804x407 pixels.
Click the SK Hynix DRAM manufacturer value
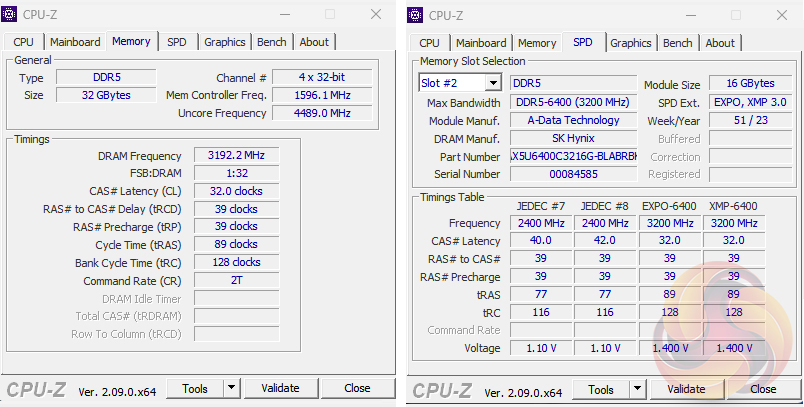click(x=573, y=138)
